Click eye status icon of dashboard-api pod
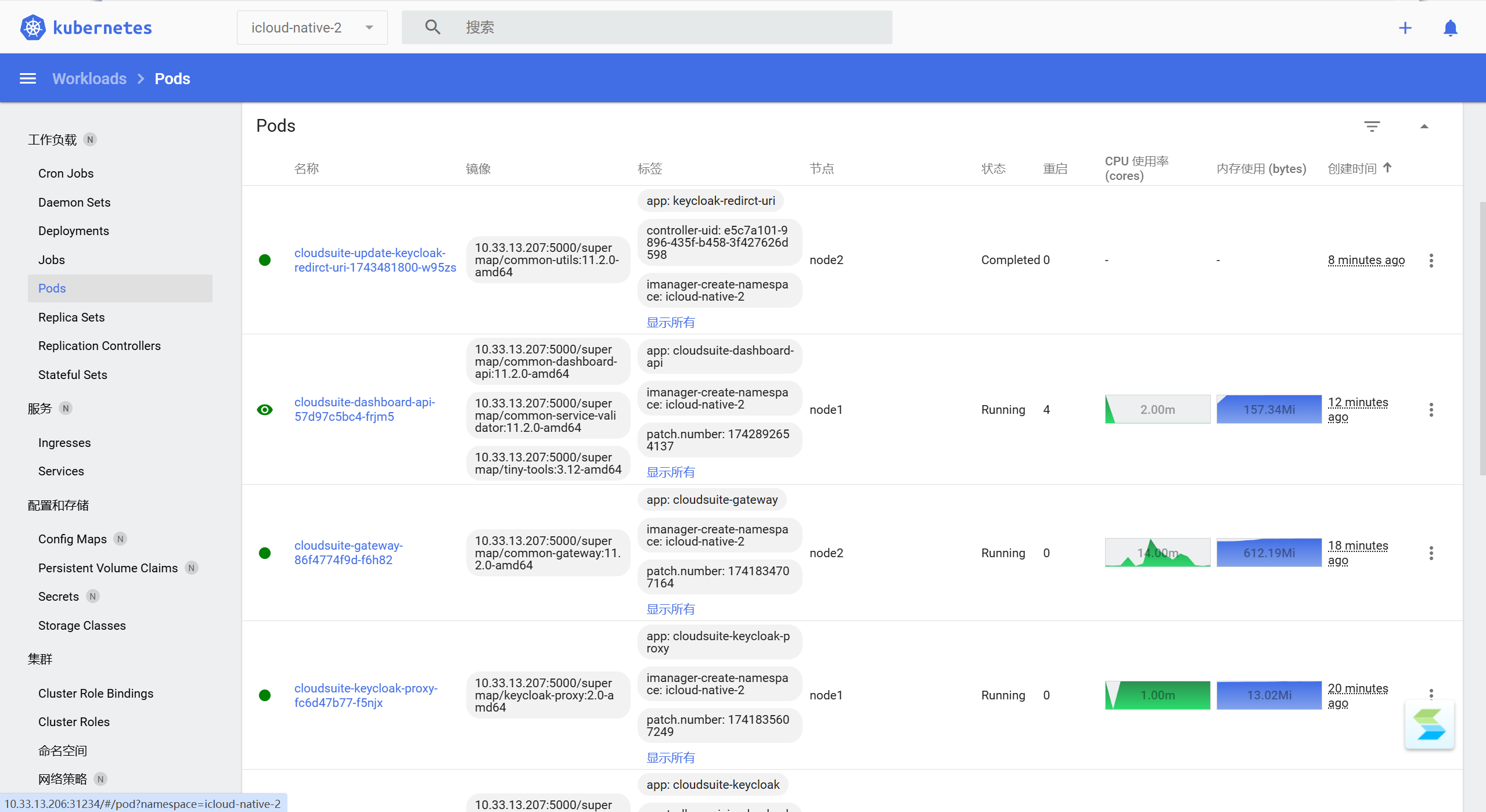 (265, 410)
